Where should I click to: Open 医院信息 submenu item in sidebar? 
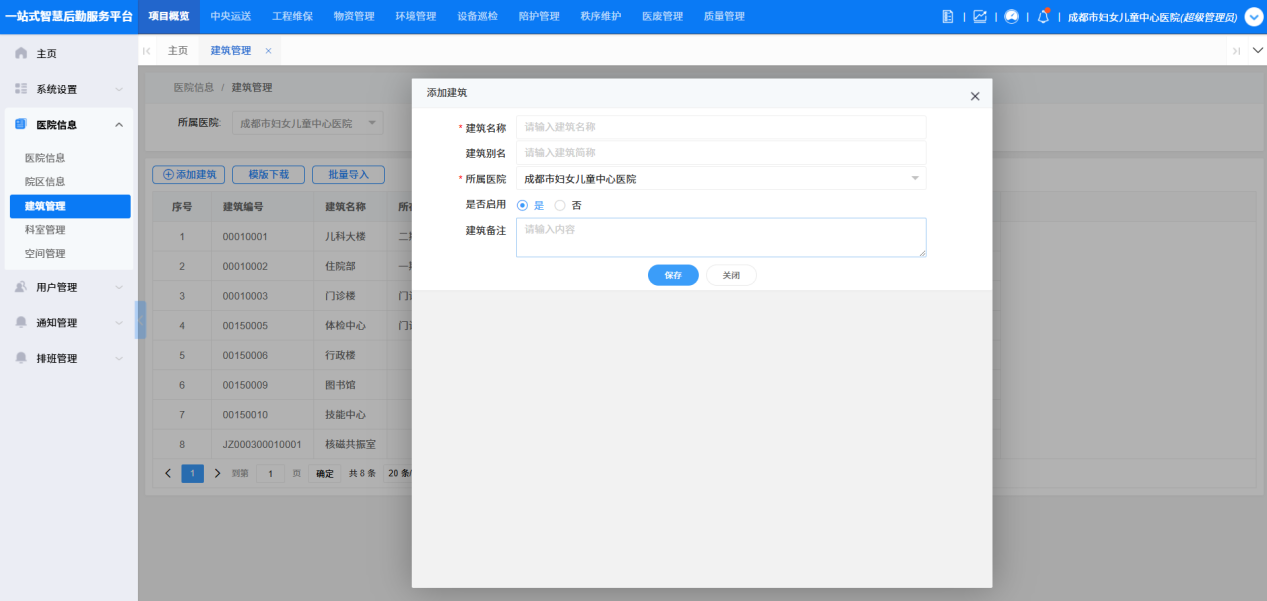[x=45, y=158]
